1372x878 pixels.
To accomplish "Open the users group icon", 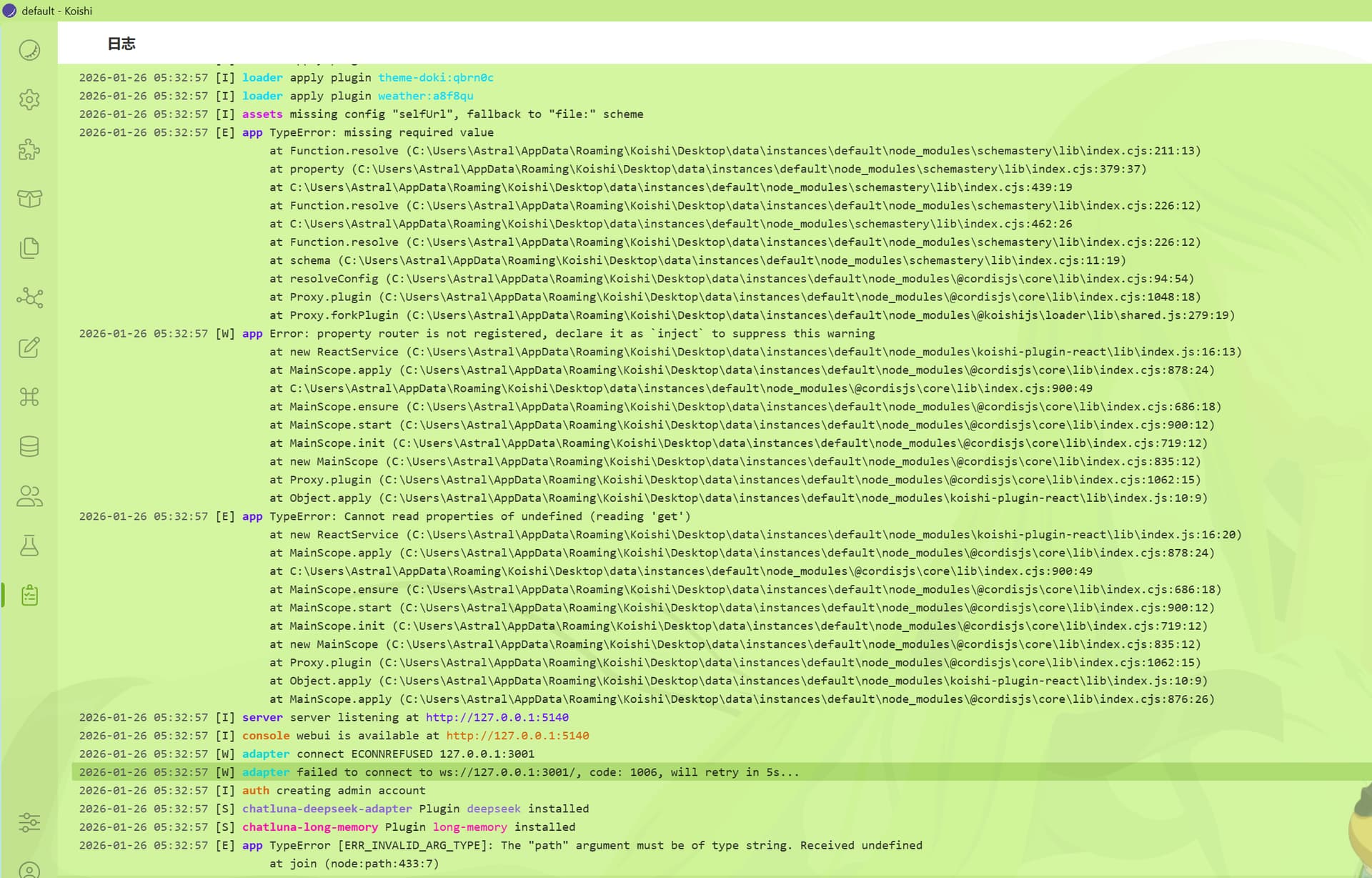I will [29, 496].
